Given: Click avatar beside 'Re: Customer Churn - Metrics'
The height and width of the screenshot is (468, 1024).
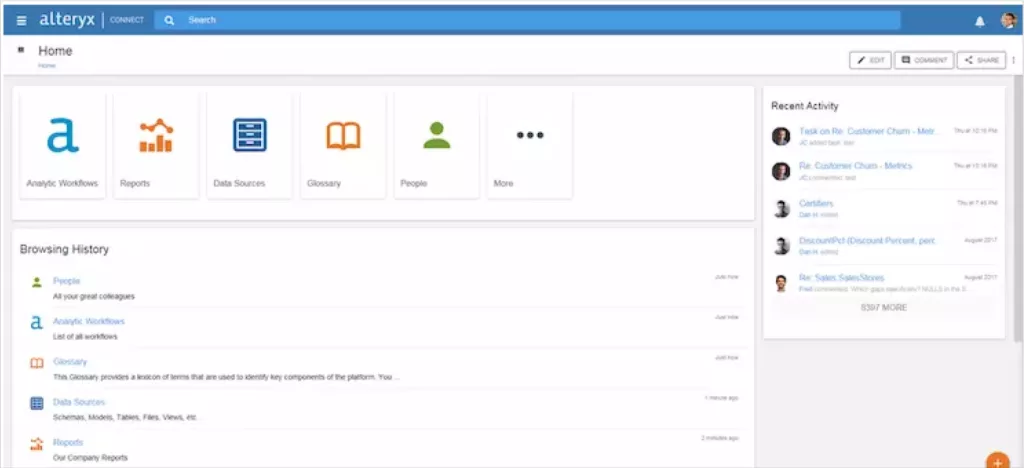Looking at the screenshot, I should tap(781, 171).
